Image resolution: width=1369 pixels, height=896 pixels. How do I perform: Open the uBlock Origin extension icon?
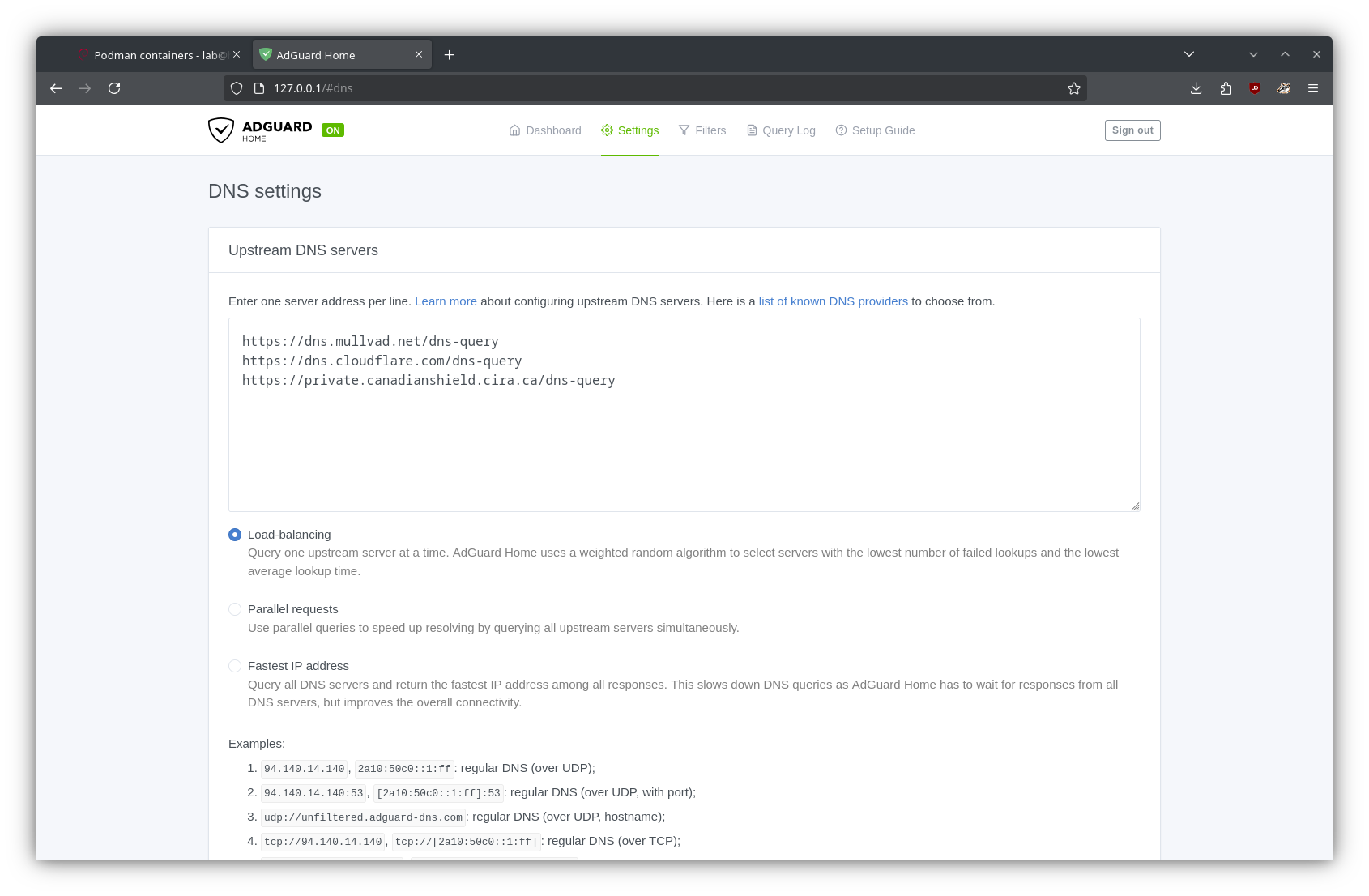(x=1255, y=88)
